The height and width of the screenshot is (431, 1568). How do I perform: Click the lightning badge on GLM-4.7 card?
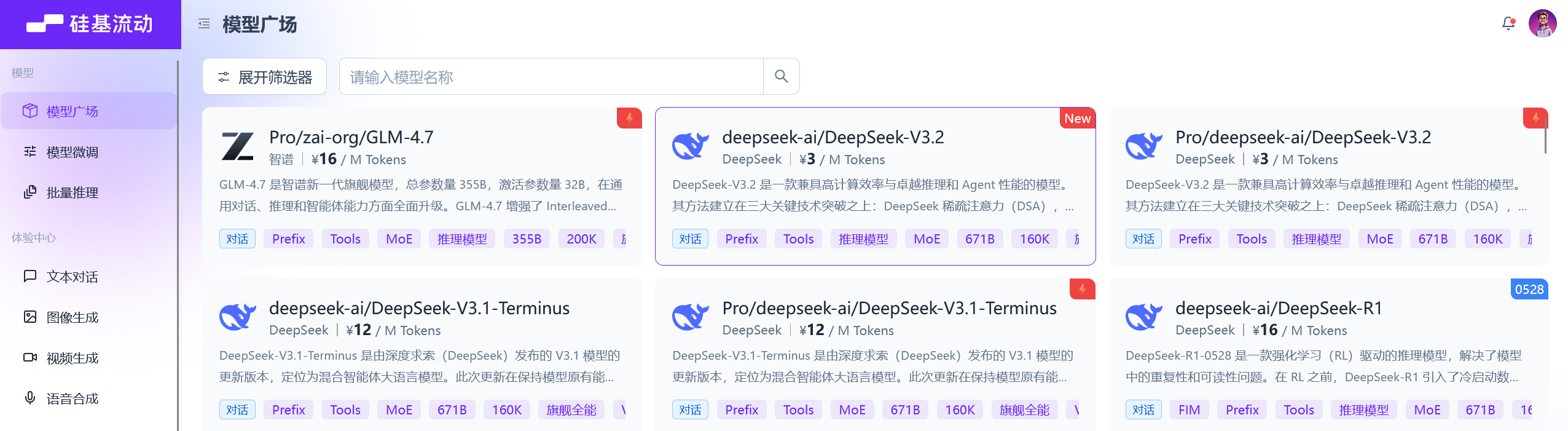click(x=629, y=117)
